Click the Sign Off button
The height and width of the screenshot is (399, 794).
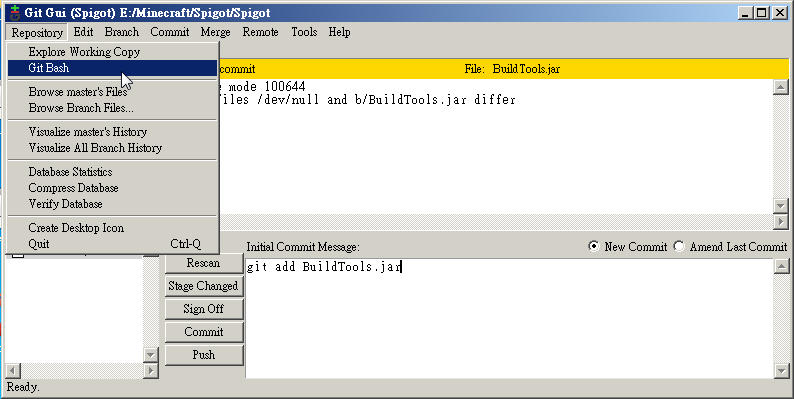(204, 309)
